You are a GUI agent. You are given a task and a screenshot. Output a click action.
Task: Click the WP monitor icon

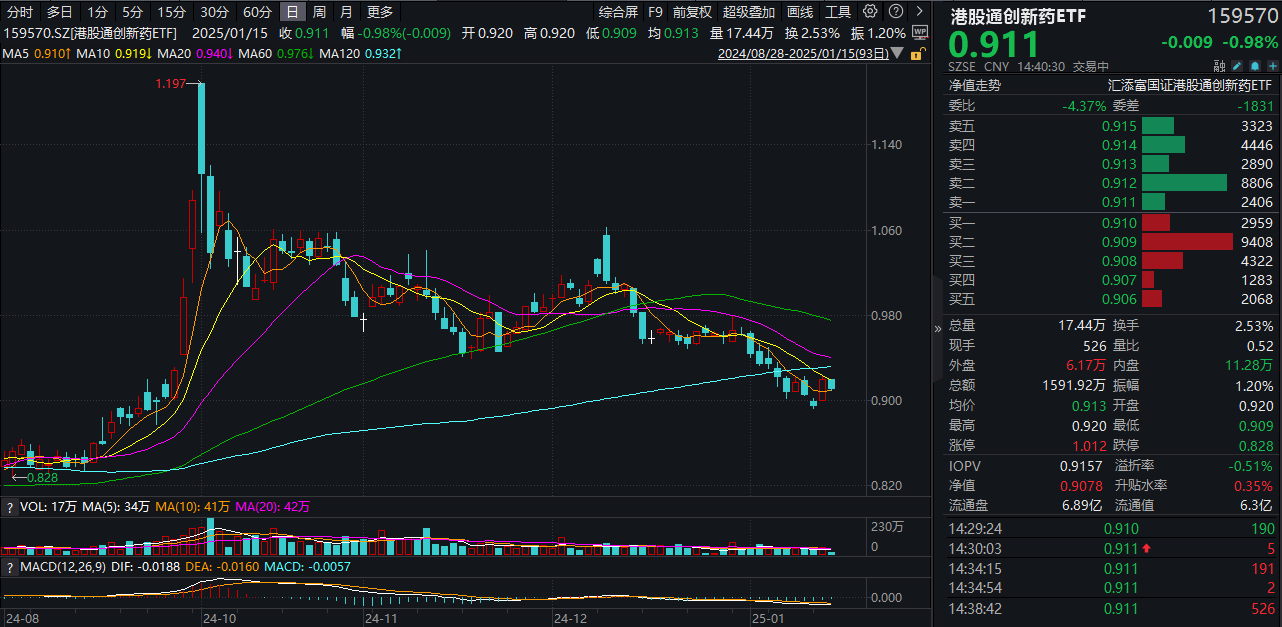point(919,33)
